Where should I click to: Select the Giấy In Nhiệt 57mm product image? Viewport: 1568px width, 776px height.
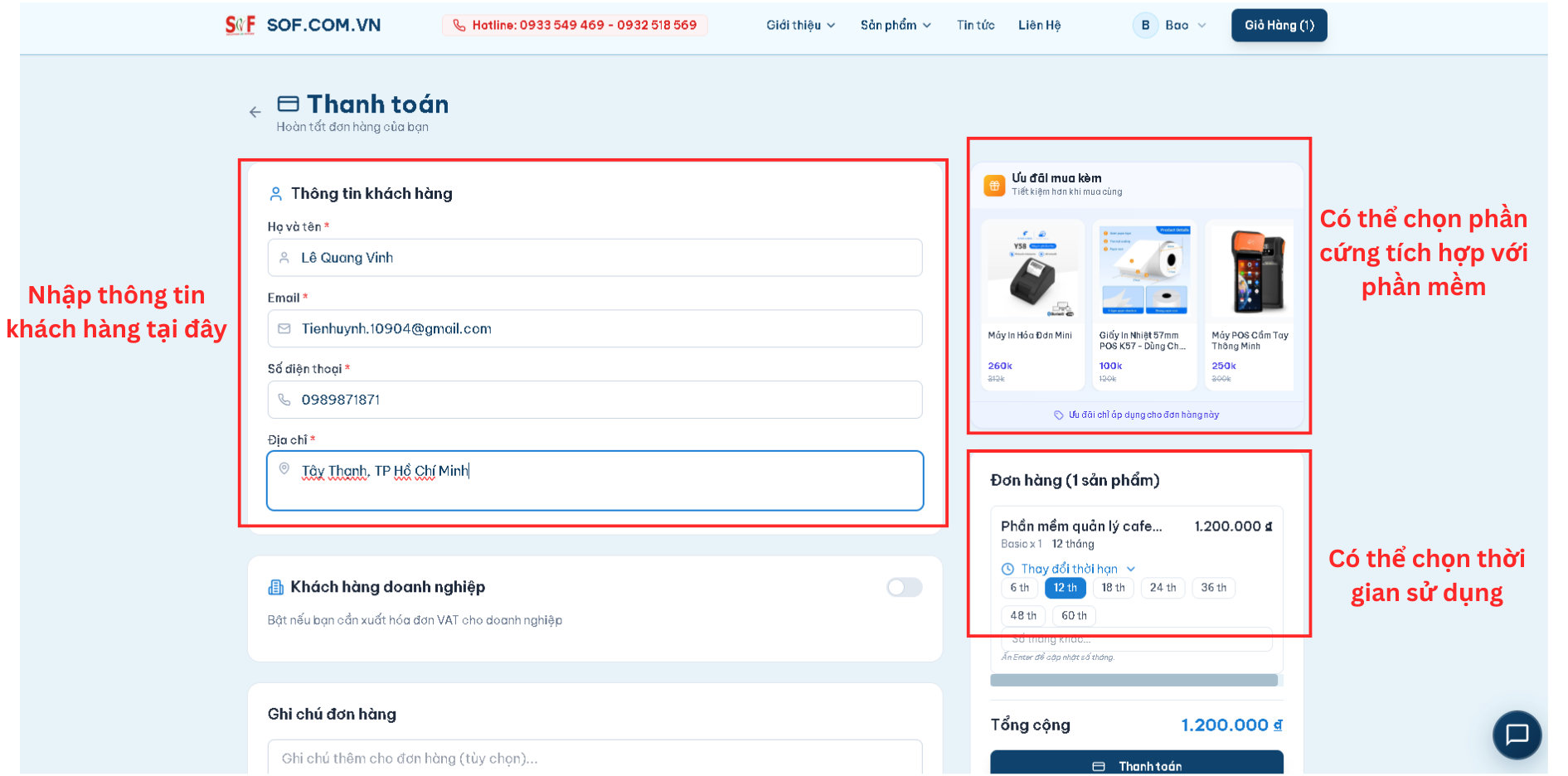[1144, 273]
